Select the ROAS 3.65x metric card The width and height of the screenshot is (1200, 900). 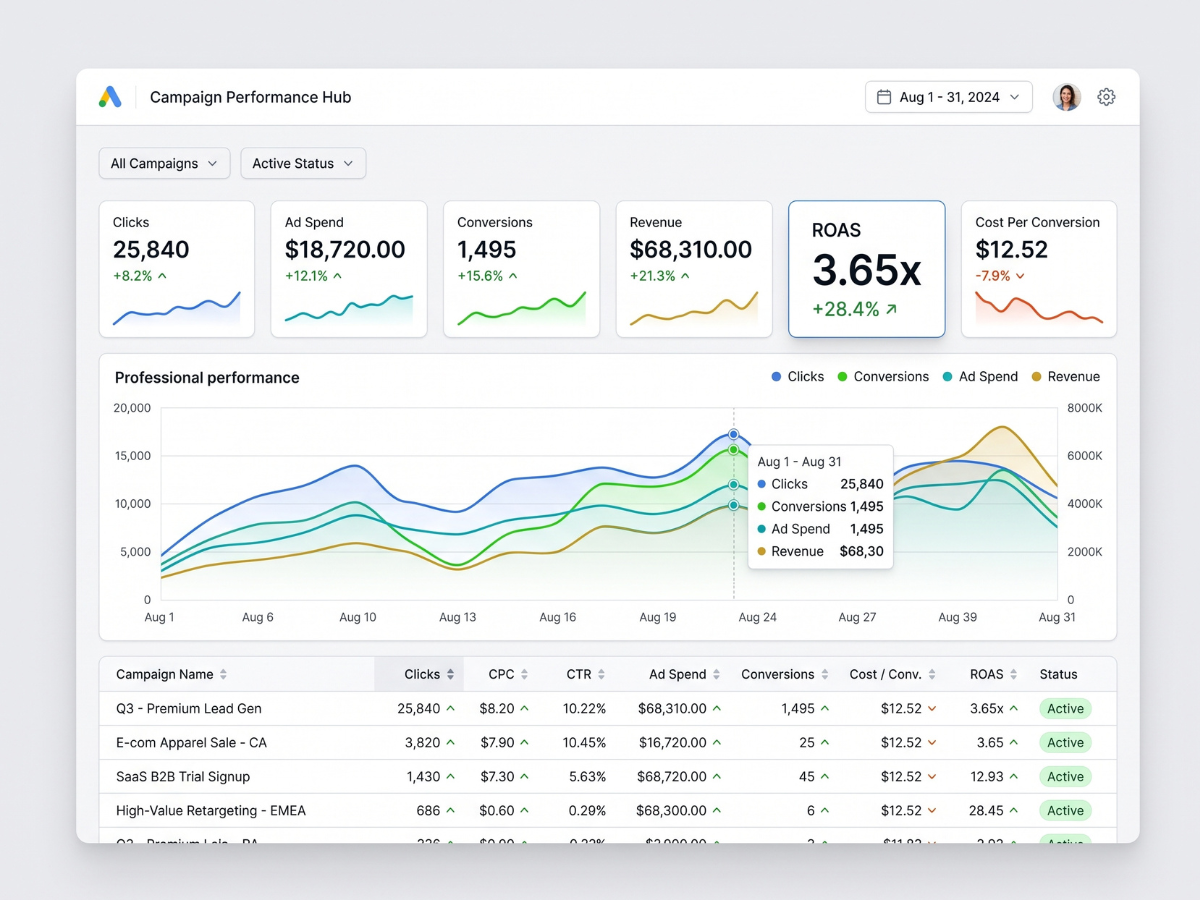coord(867,269)
